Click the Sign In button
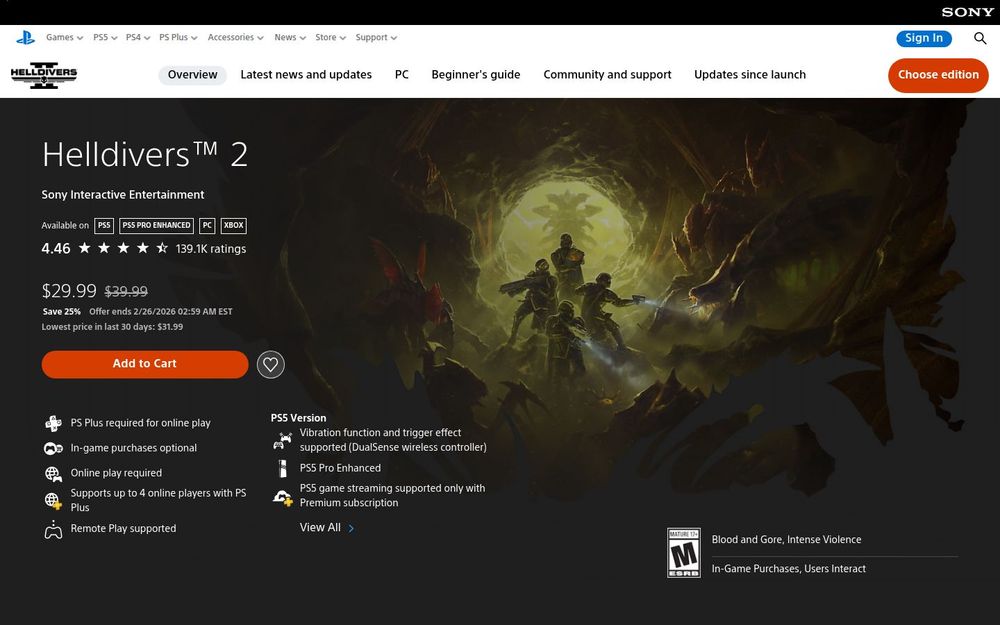The width and height of the screenshot is (1000, 625). coord(923,38)
